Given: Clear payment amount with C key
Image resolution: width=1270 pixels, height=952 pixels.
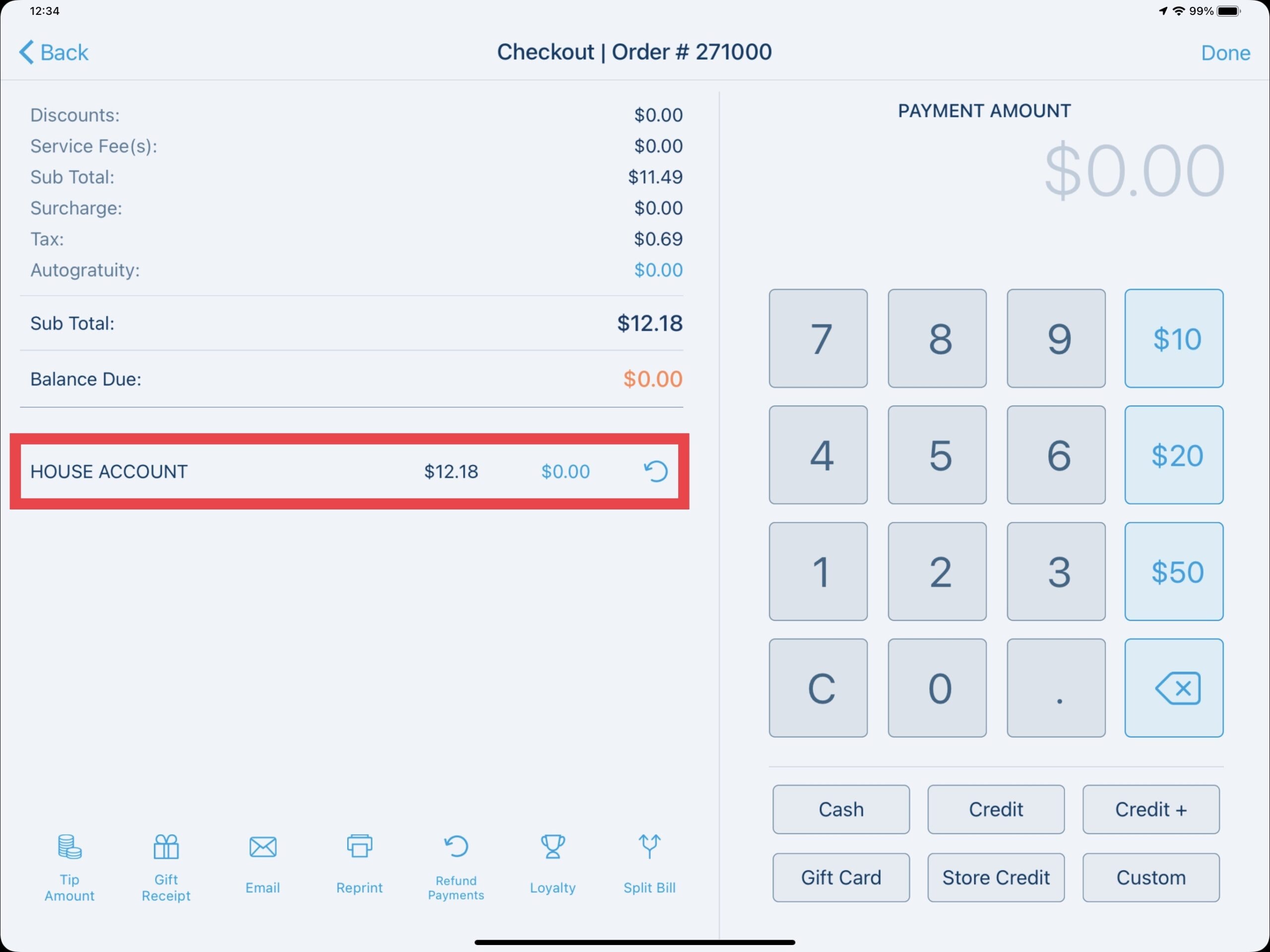Looking at the screenshot, I should pyautogui.click(x=821, y=687).
